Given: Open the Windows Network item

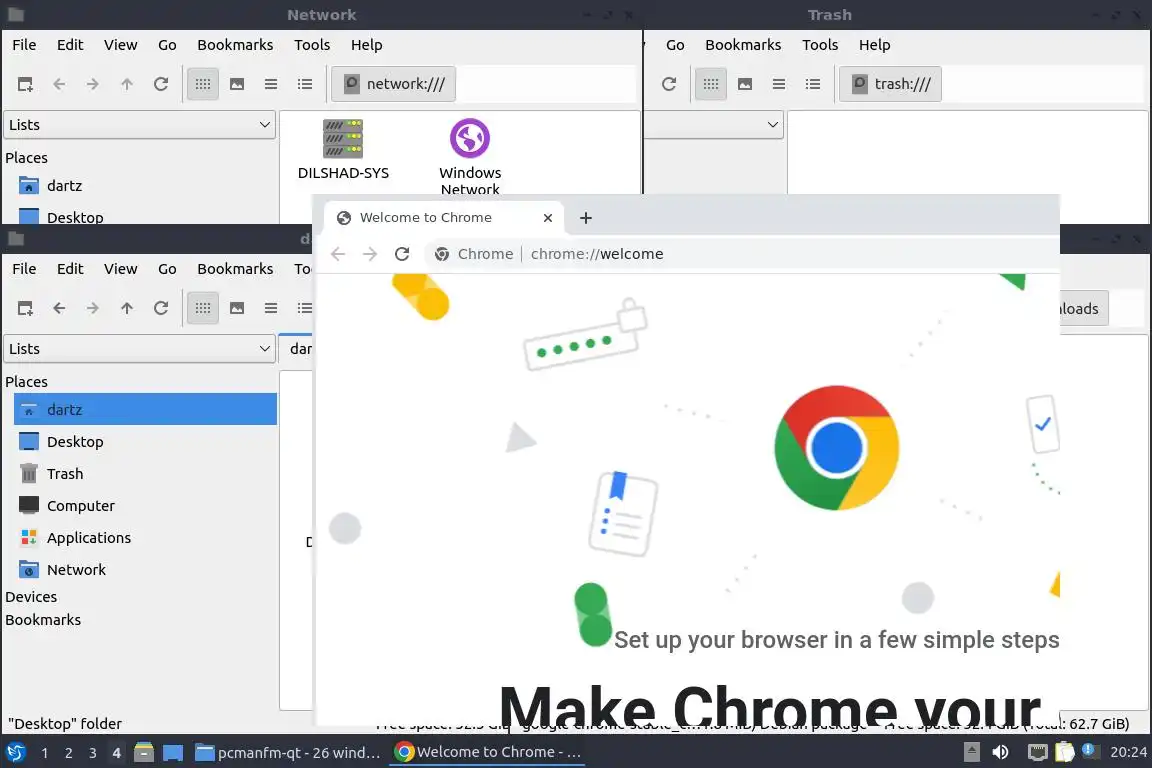Looking at the screenshot, I should 470,157.
